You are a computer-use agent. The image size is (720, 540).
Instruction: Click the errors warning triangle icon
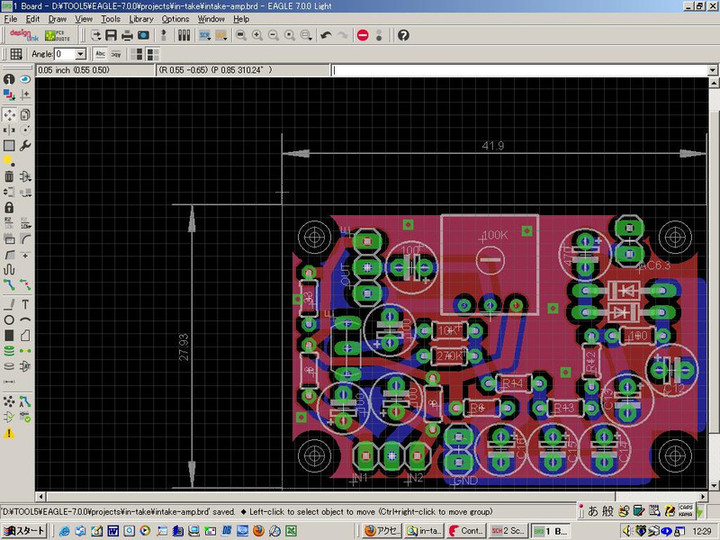[x=9, y=433]
